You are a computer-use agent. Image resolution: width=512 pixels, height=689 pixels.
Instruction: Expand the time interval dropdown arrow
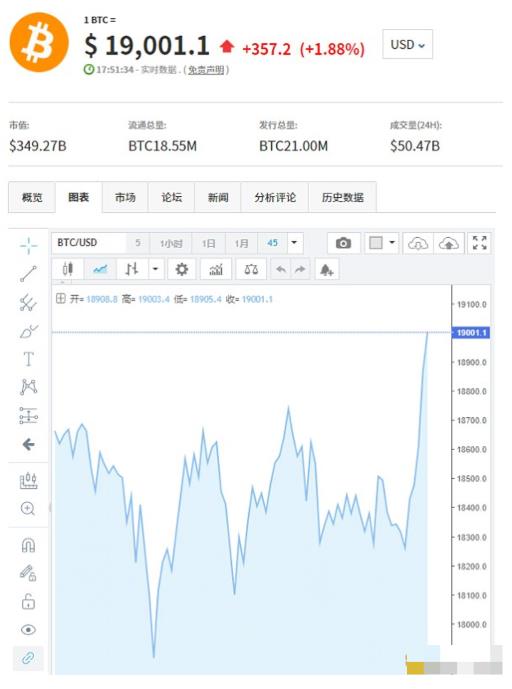[294, 243]
